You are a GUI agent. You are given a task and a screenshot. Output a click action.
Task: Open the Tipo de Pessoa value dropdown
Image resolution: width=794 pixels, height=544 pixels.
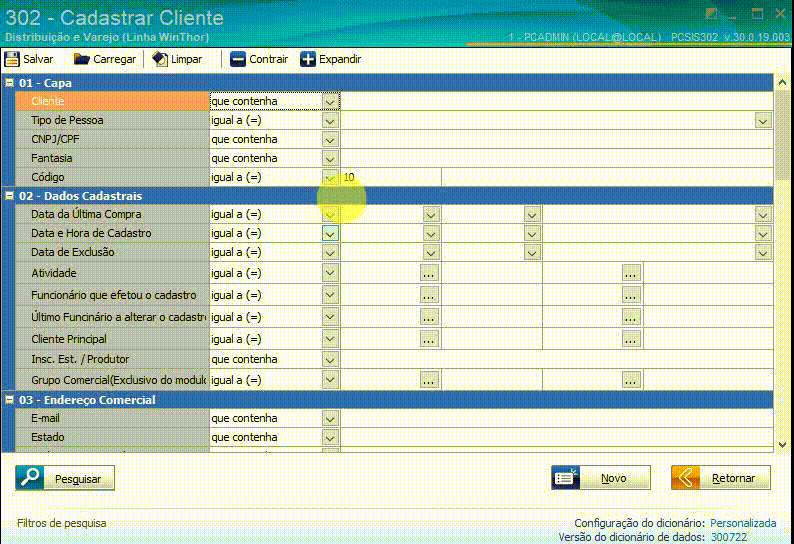coord(763,121)
